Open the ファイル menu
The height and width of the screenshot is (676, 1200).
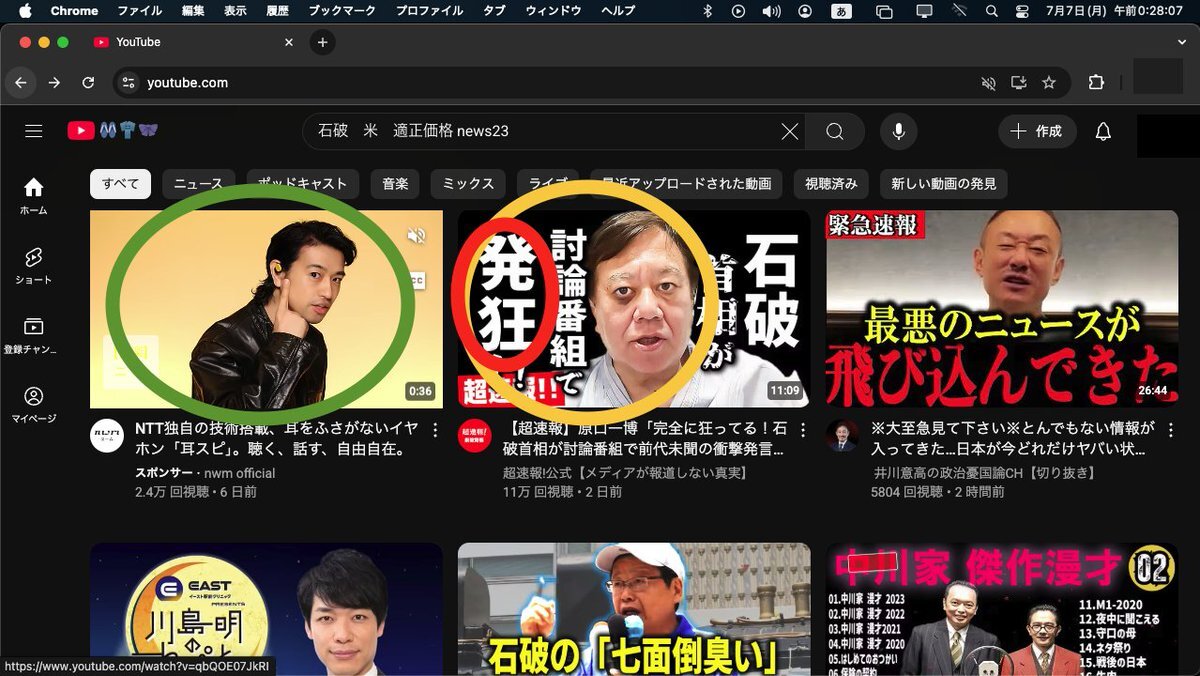pos(139,11)
